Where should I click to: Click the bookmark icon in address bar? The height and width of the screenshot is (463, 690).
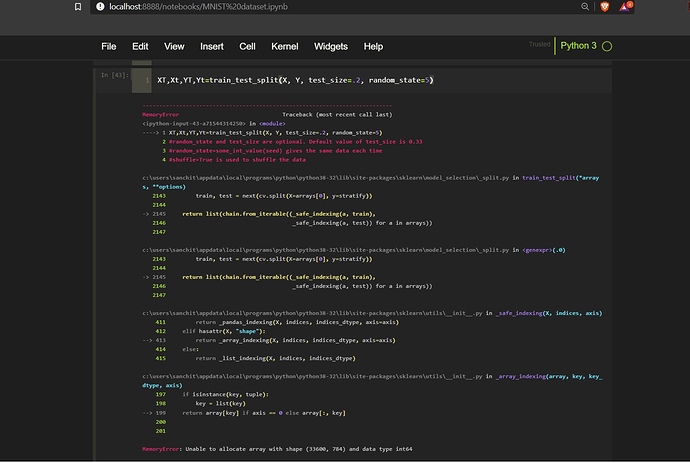[x=77, y=7]
